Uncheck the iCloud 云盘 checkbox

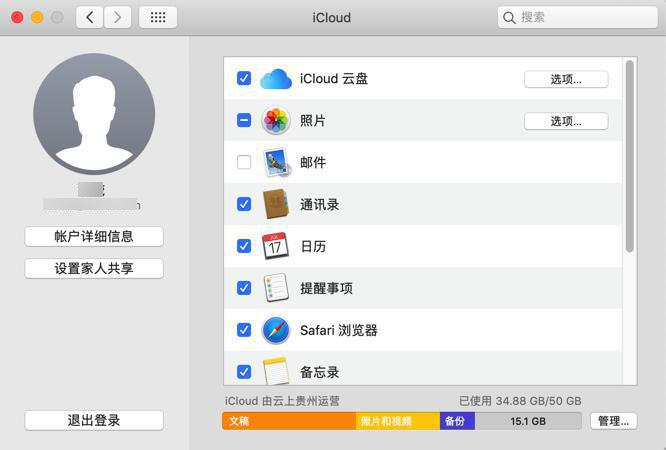pos(244,78)
